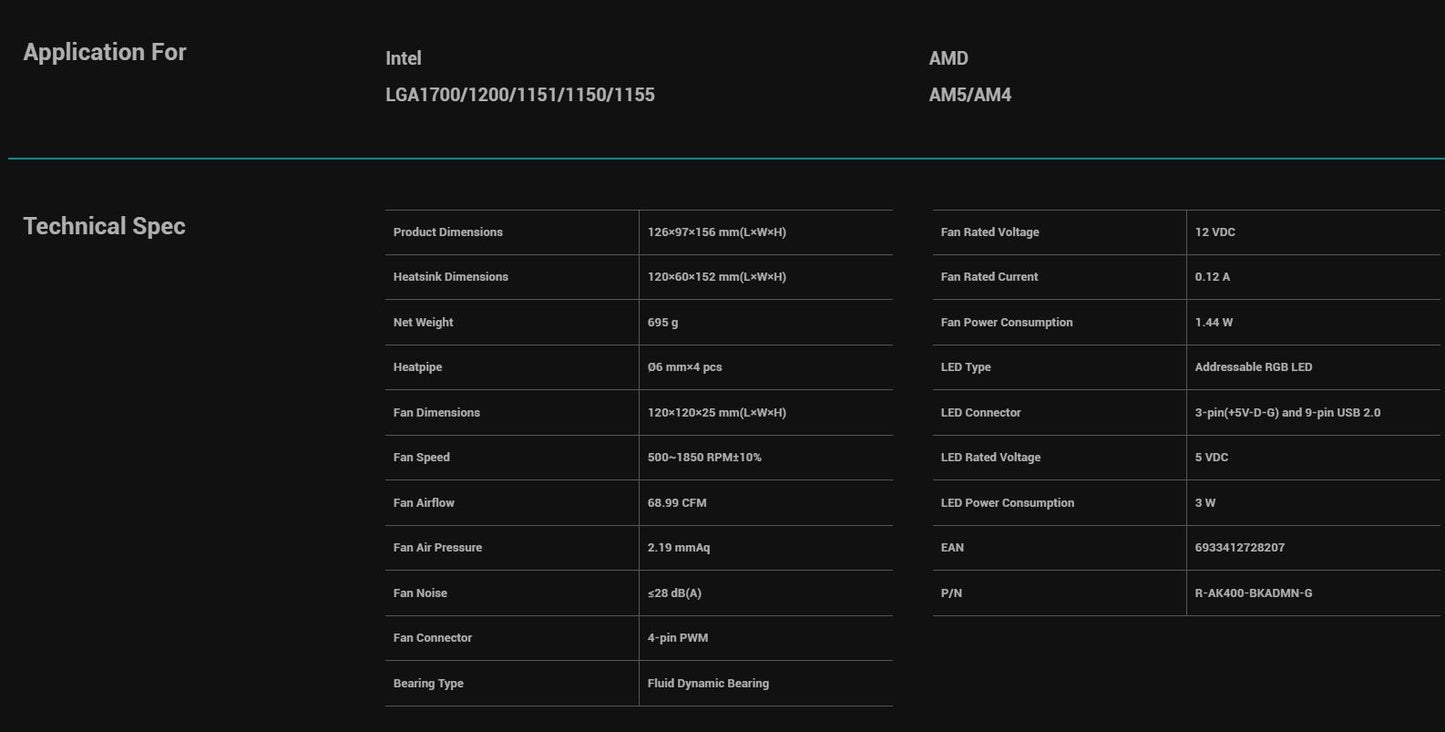This screenshot has width=1445, height=732.
Task: Click the Fan Noise row label
Action: [x=420, y=593]
